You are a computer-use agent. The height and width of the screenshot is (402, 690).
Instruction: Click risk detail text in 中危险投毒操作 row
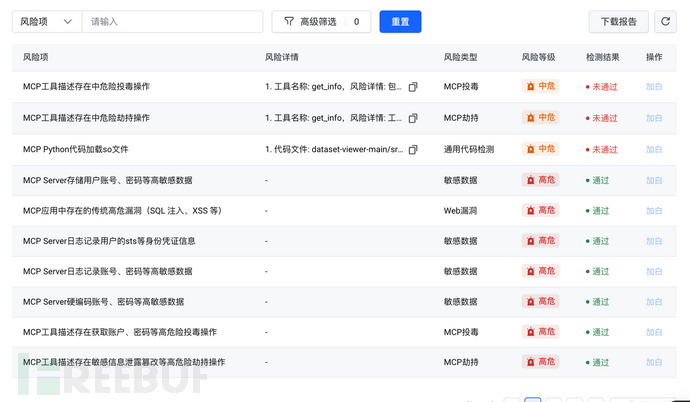(334, 87)
